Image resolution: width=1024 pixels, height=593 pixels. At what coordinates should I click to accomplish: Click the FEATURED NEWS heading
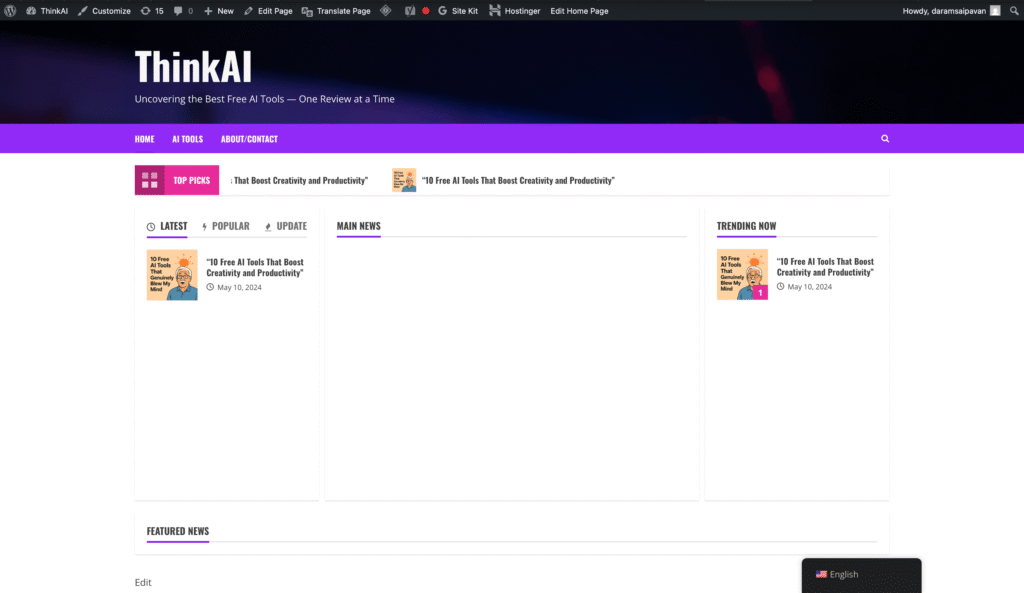(x=178, y=531)
